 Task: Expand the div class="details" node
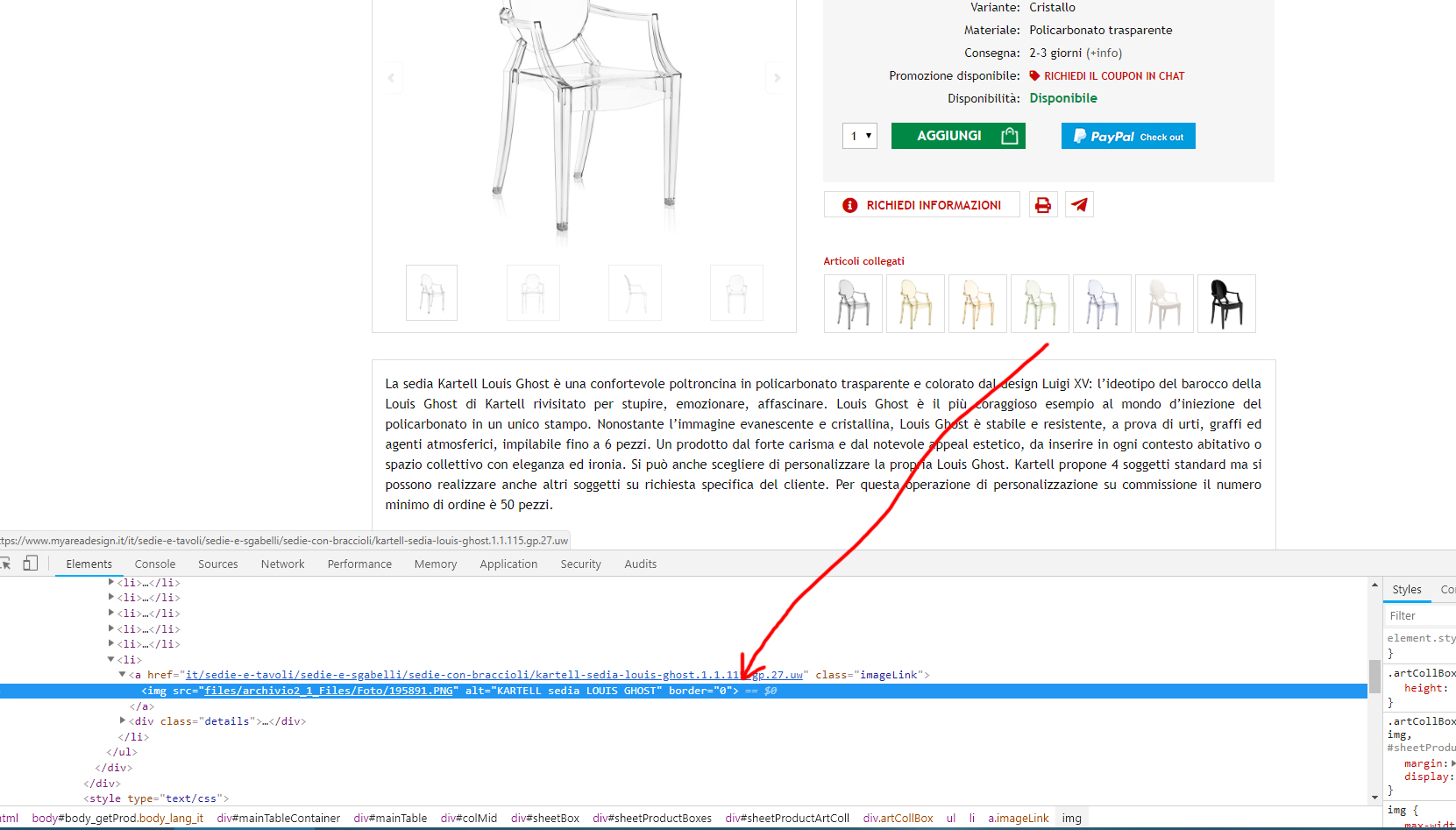tap(123, 721)
